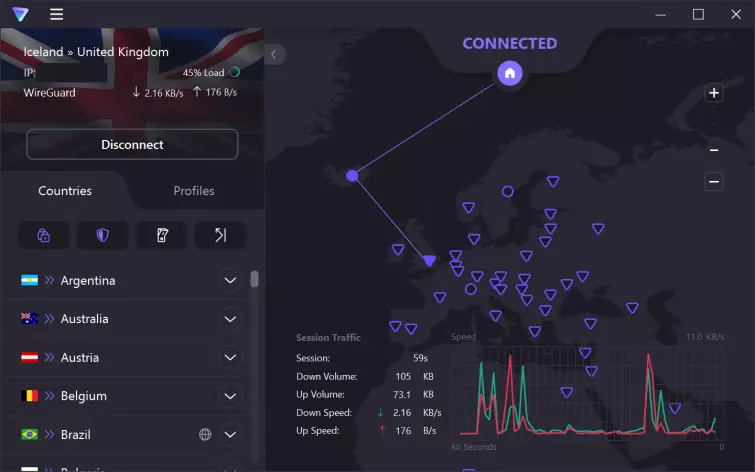The height and width of the screenshot is (472, 755).
Task: Click the Proton VPN logo
Action: pyautogui.click(x=20, y=14)
